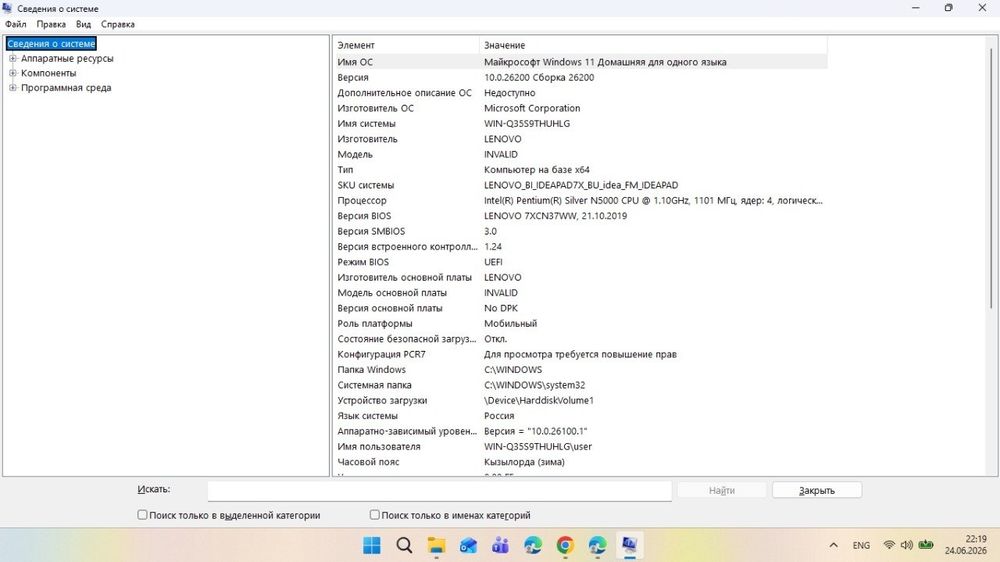Select the Состояние безопасной загрузки row
This screenshot has width=1000, height=562.
tap(580, 339)
